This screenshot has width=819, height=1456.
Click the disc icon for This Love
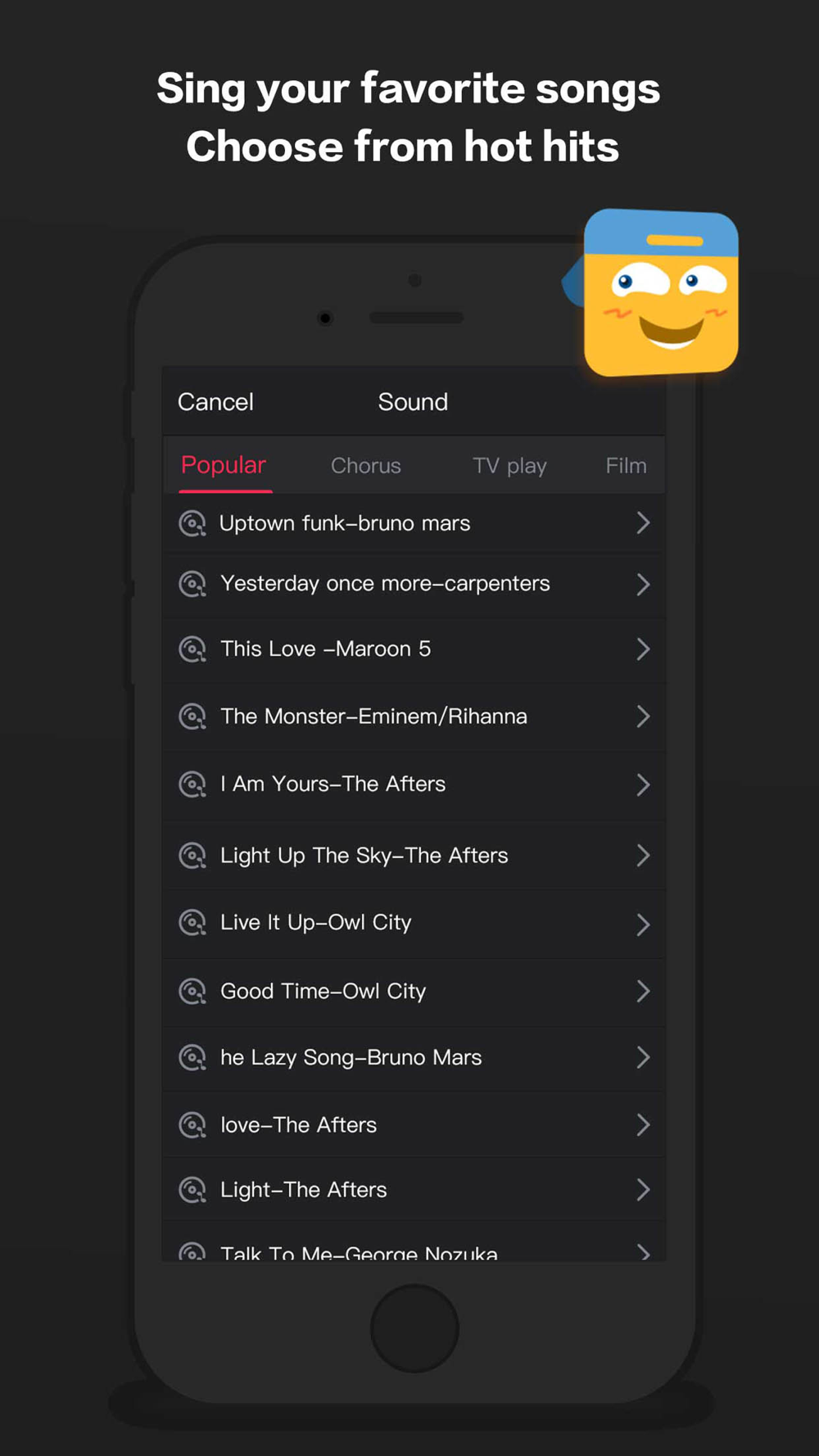192,649
